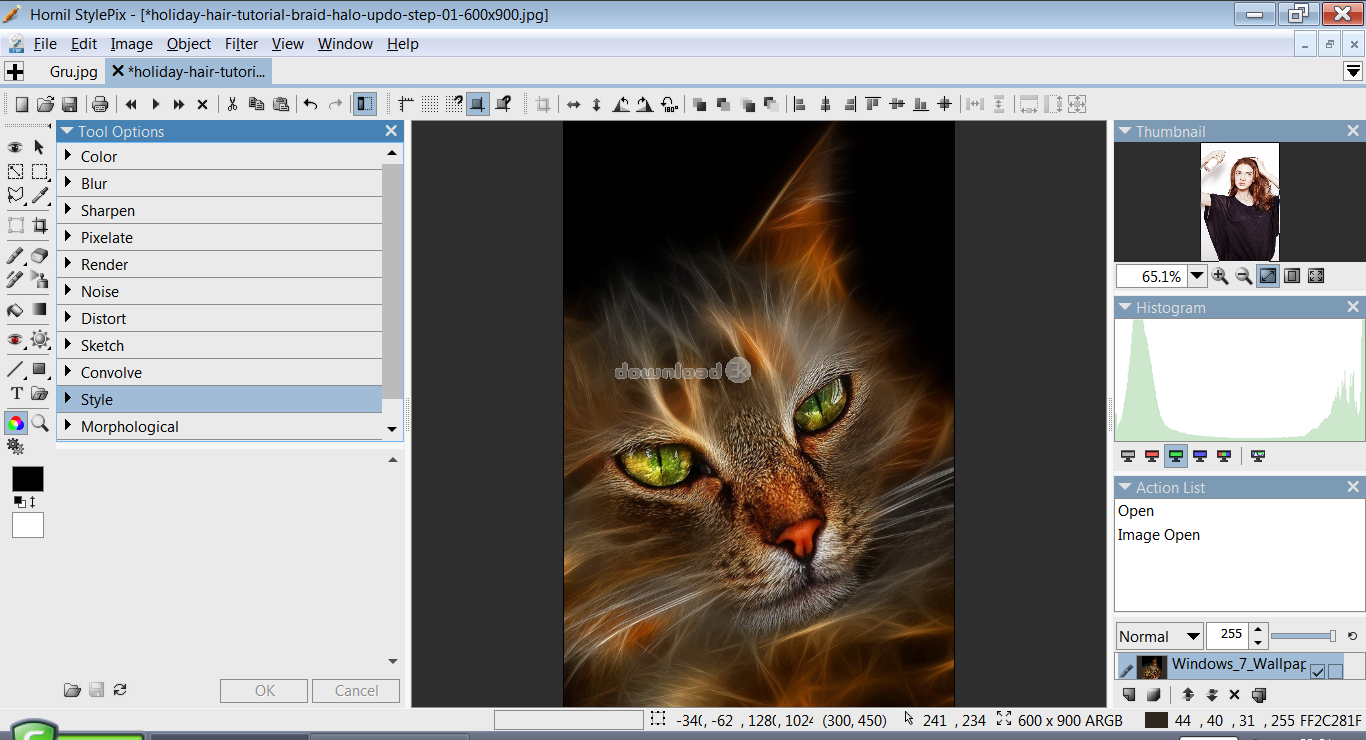The width and height of the screenshot is (1366, 740).
Task: Click the Flip Horizontal arrow icon
Action: 573,104
